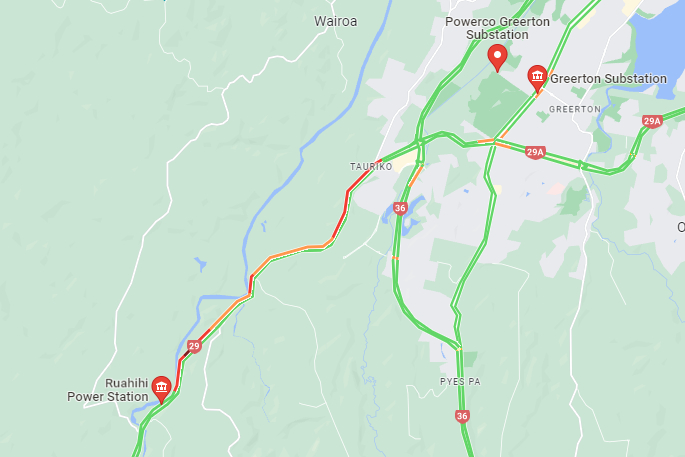Click the 29A shield at the east edge
Image resolution: width=685 pixels, height=457 pixels.
tap(652, 121)
